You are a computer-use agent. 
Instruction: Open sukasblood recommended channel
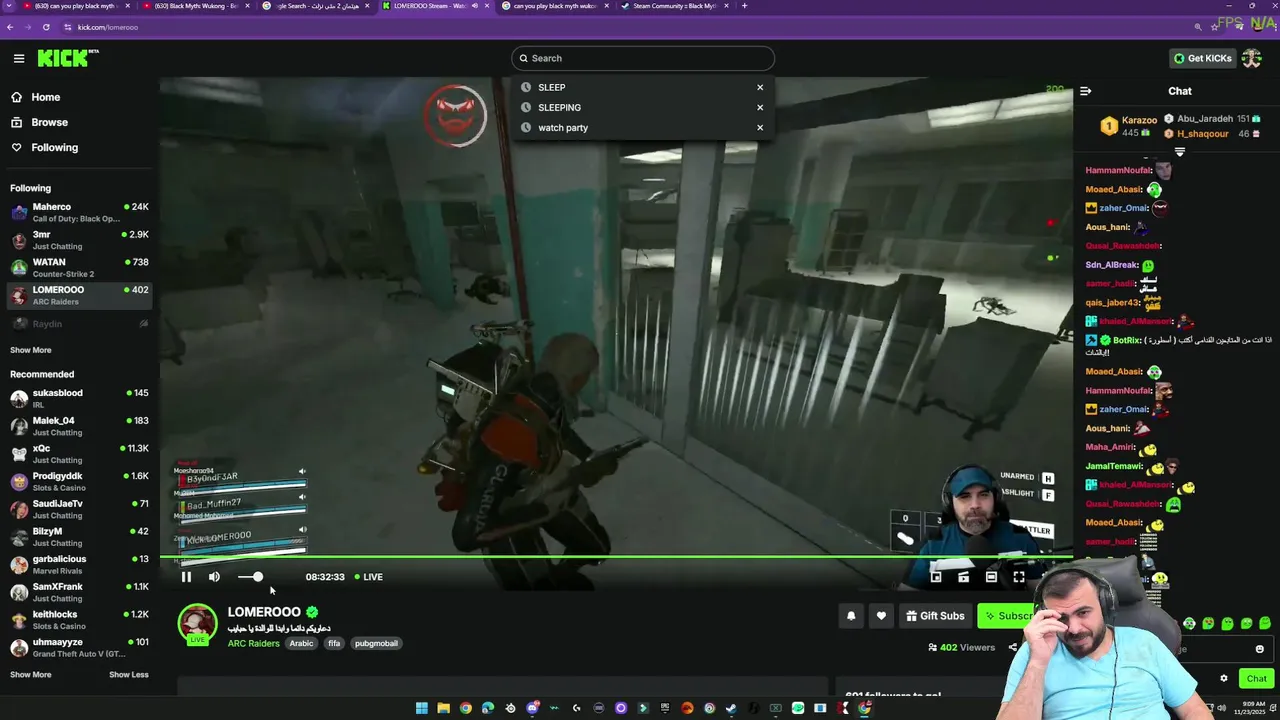point(80,398)
